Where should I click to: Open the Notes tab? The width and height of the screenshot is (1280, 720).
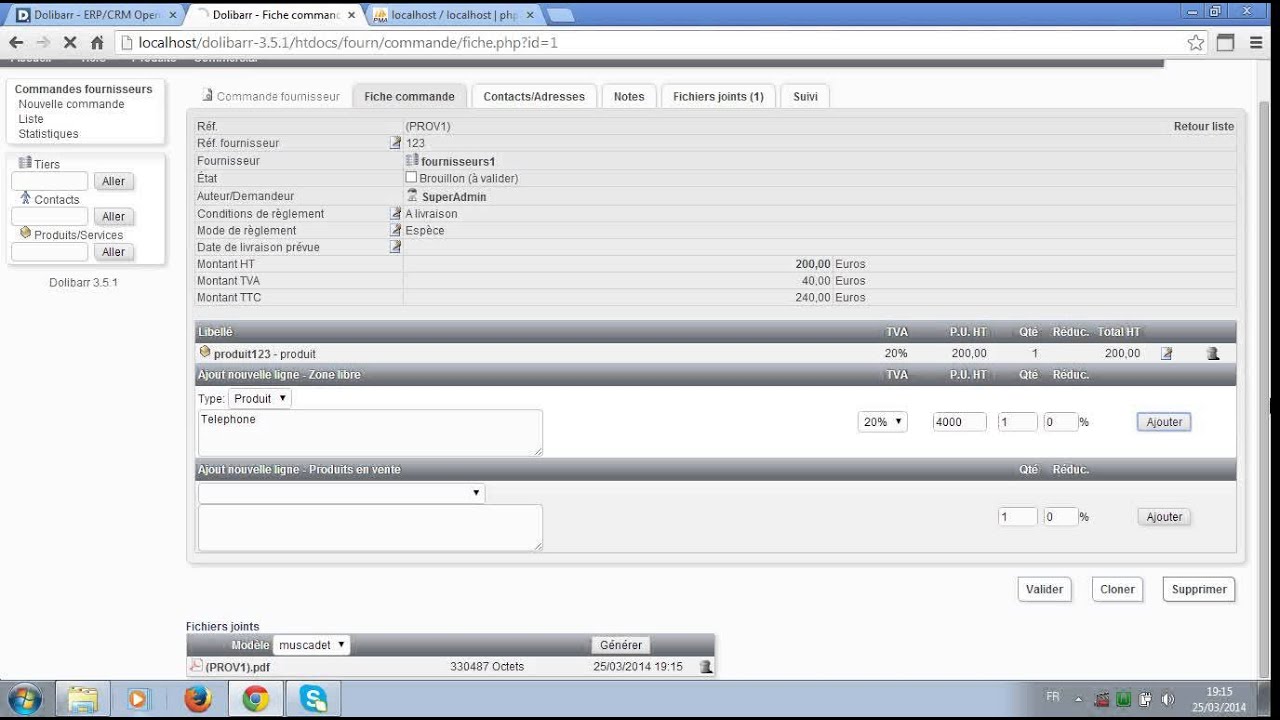pos(629,97)
